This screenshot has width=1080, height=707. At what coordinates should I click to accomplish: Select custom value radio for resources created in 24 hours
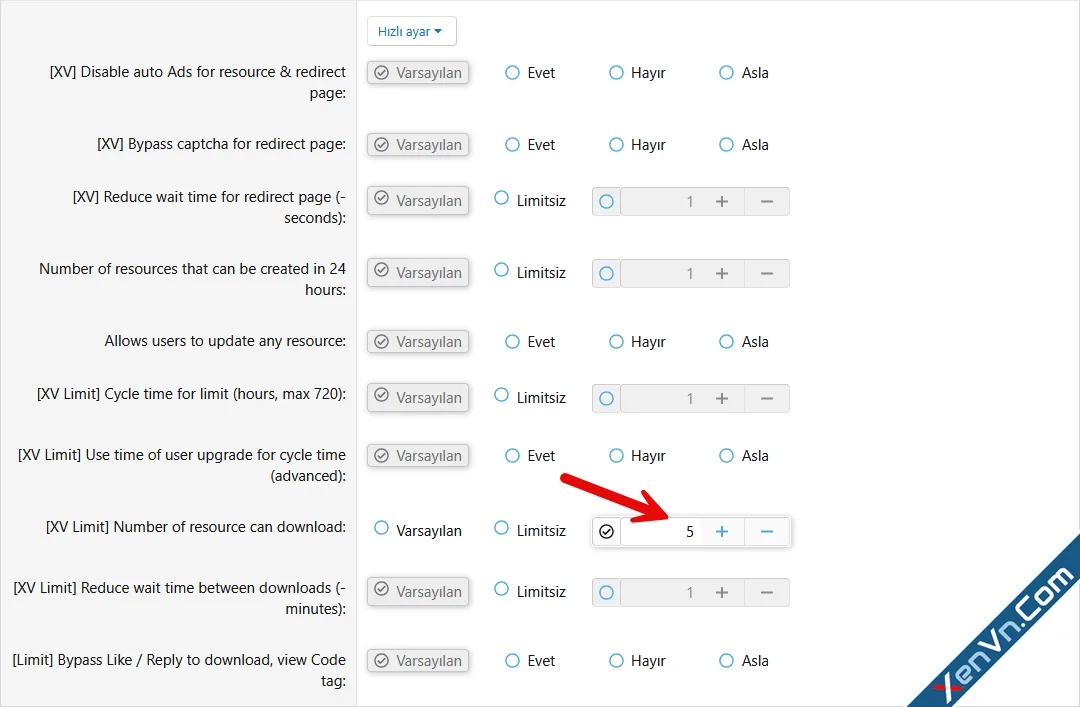pos(606,274)
